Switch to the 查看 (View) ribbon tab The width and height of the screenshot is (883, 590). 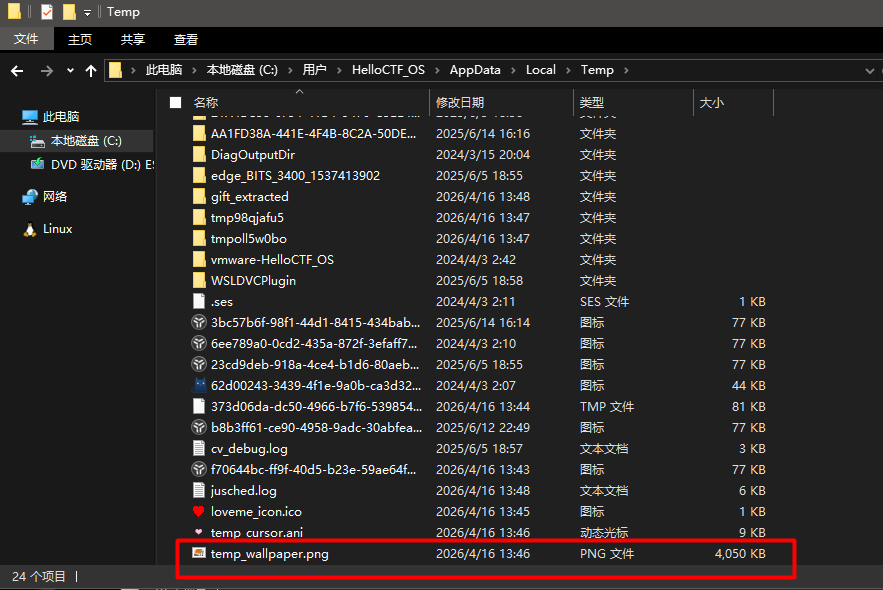186,39
